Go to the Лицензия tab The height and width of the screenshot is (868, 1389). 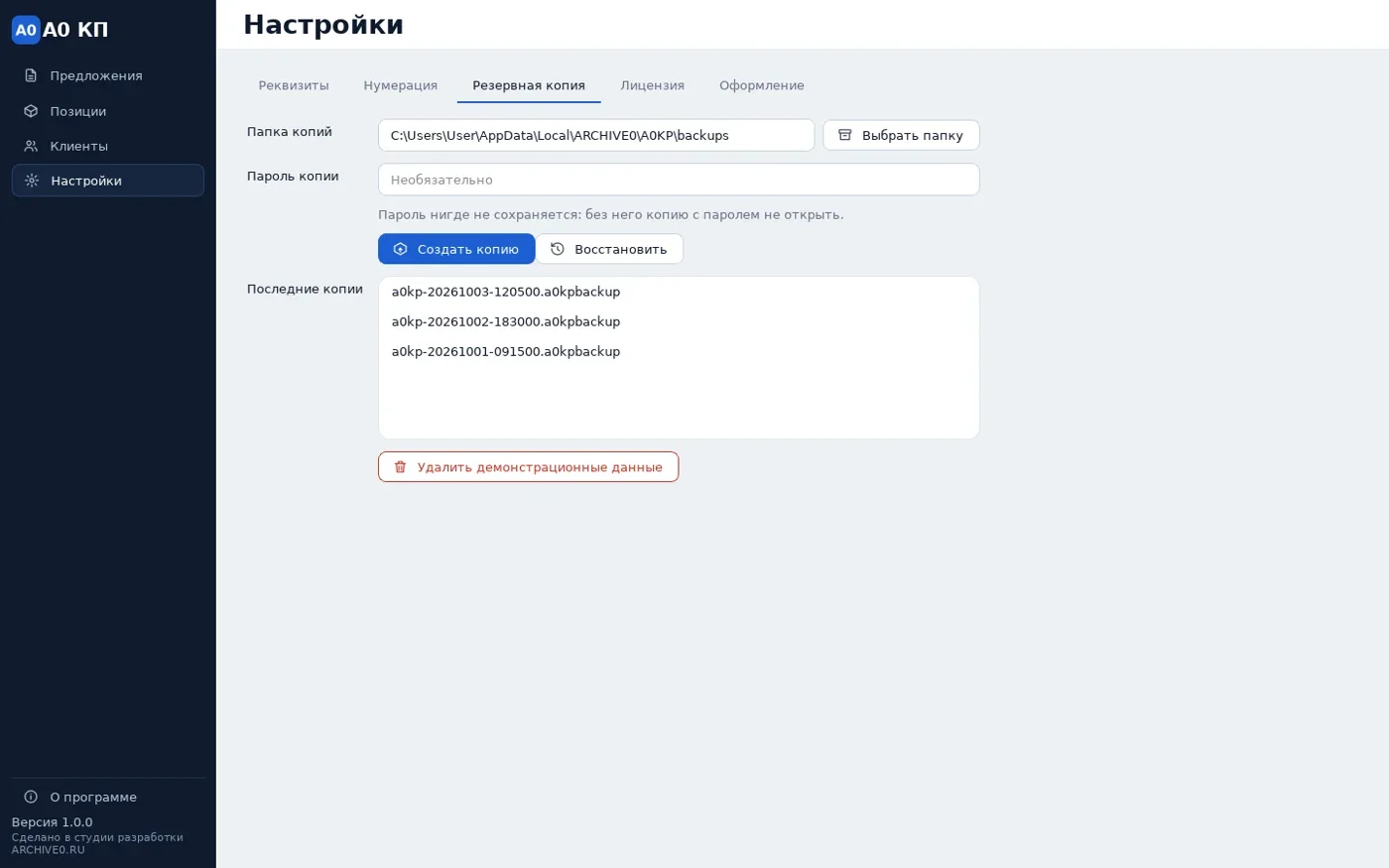click(653, 85)
